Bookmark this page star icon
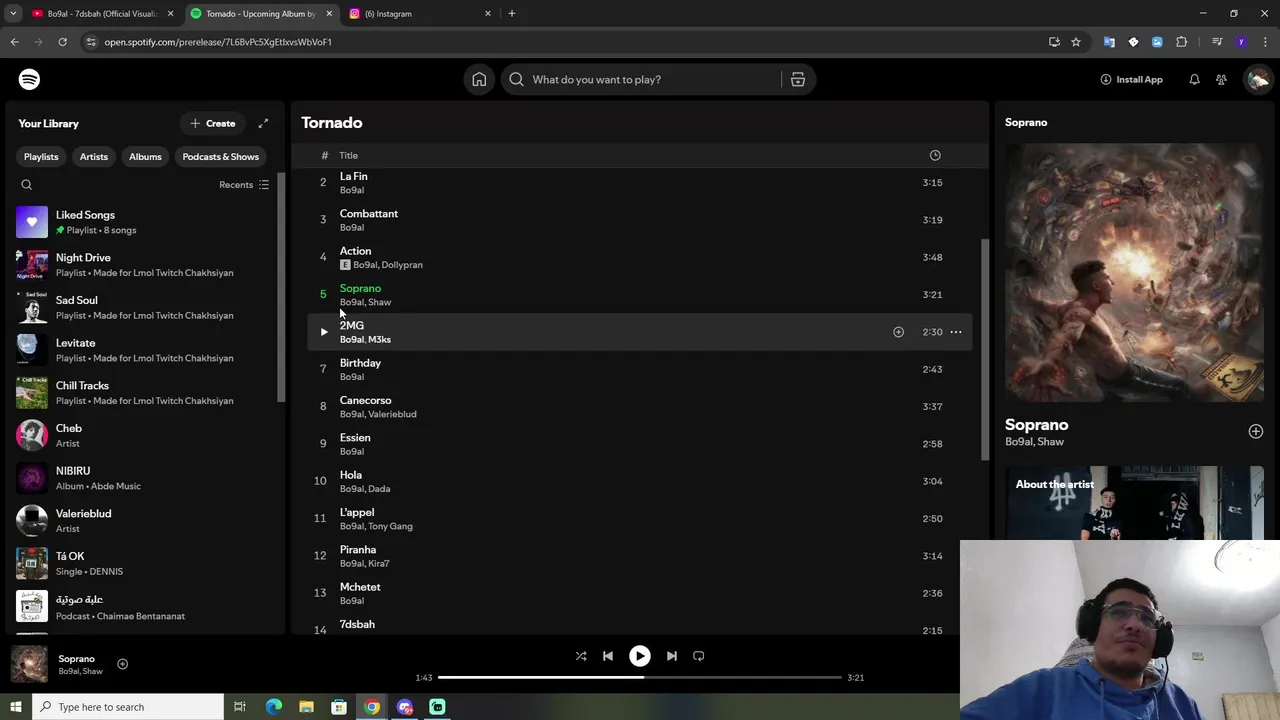The height and width of the screenshot is (720, 1280). pos(1076,42)
